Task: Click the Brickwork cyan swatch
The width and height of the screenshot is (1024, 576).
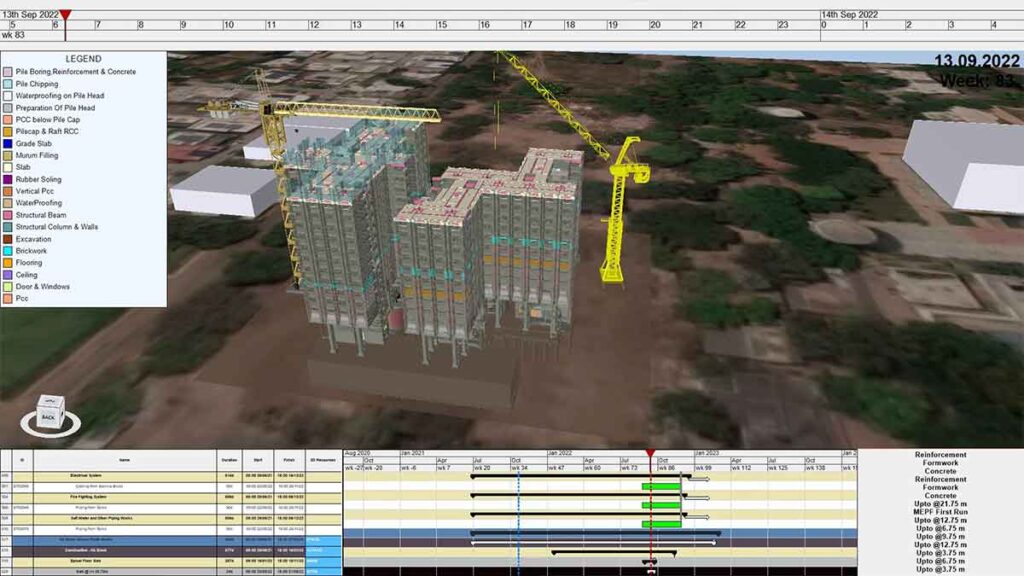Action: [8, 251]
